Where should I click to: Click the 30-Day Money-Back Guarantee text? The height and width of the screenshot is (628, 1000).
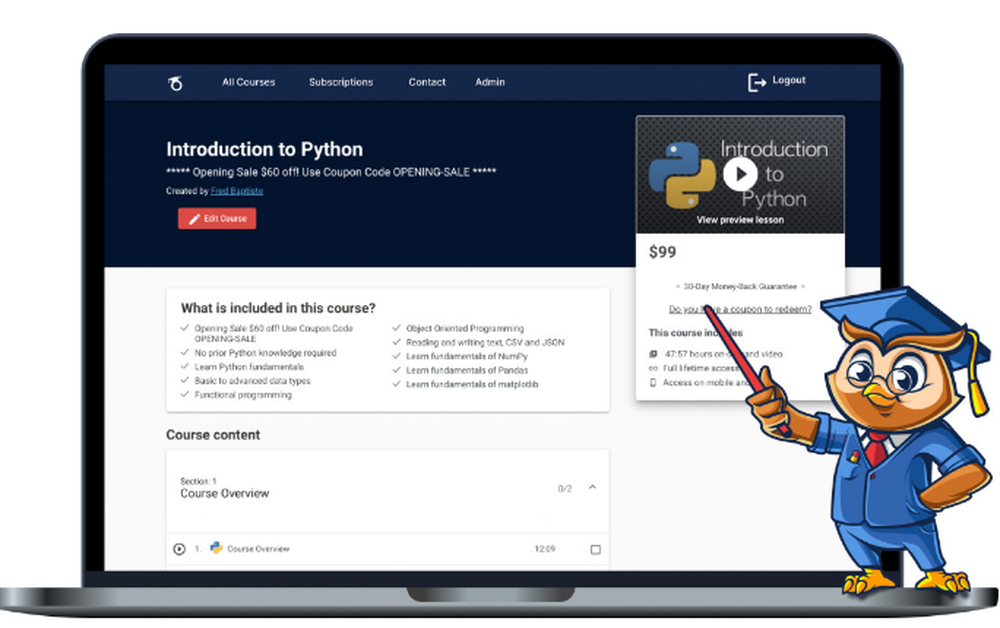(x=740, y=287)
